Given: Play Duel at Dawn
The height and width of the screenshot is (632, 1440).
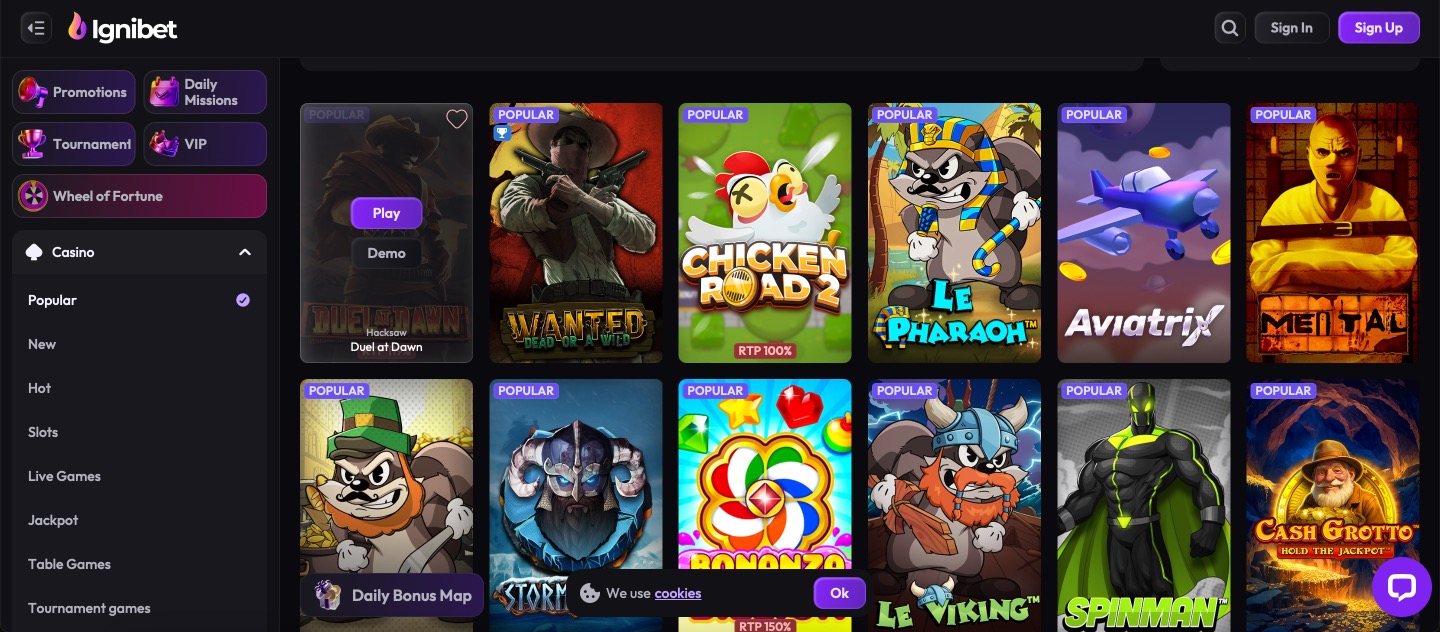Looking at the screenshot, I should pos(386,213).
